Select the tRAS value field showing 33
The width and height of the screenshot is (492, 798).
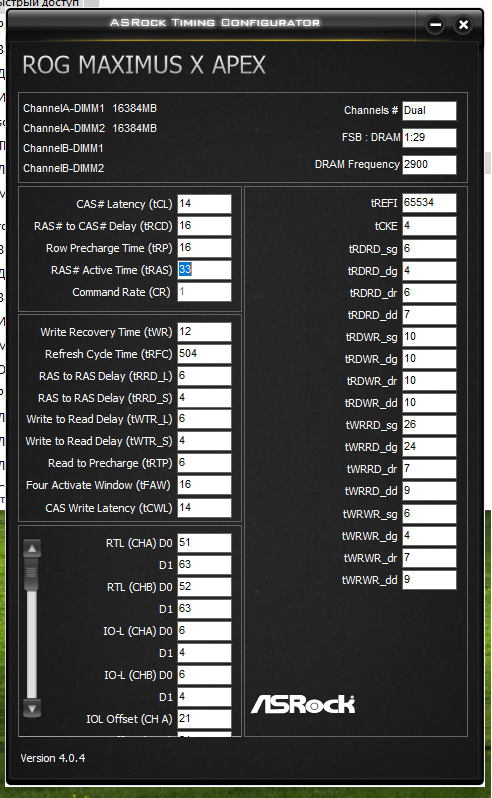coord(204,269)
